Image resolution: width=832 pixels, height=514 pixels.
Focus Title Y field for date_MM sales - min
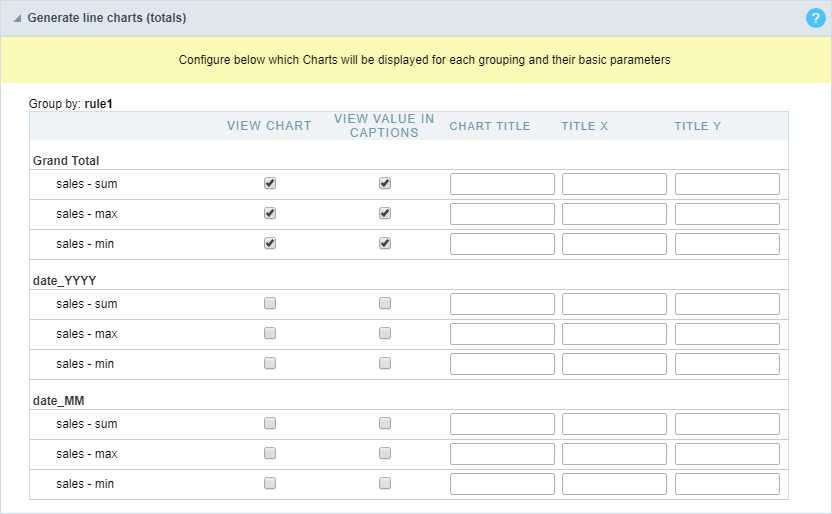pyautogui.click(x=727, y=484)
